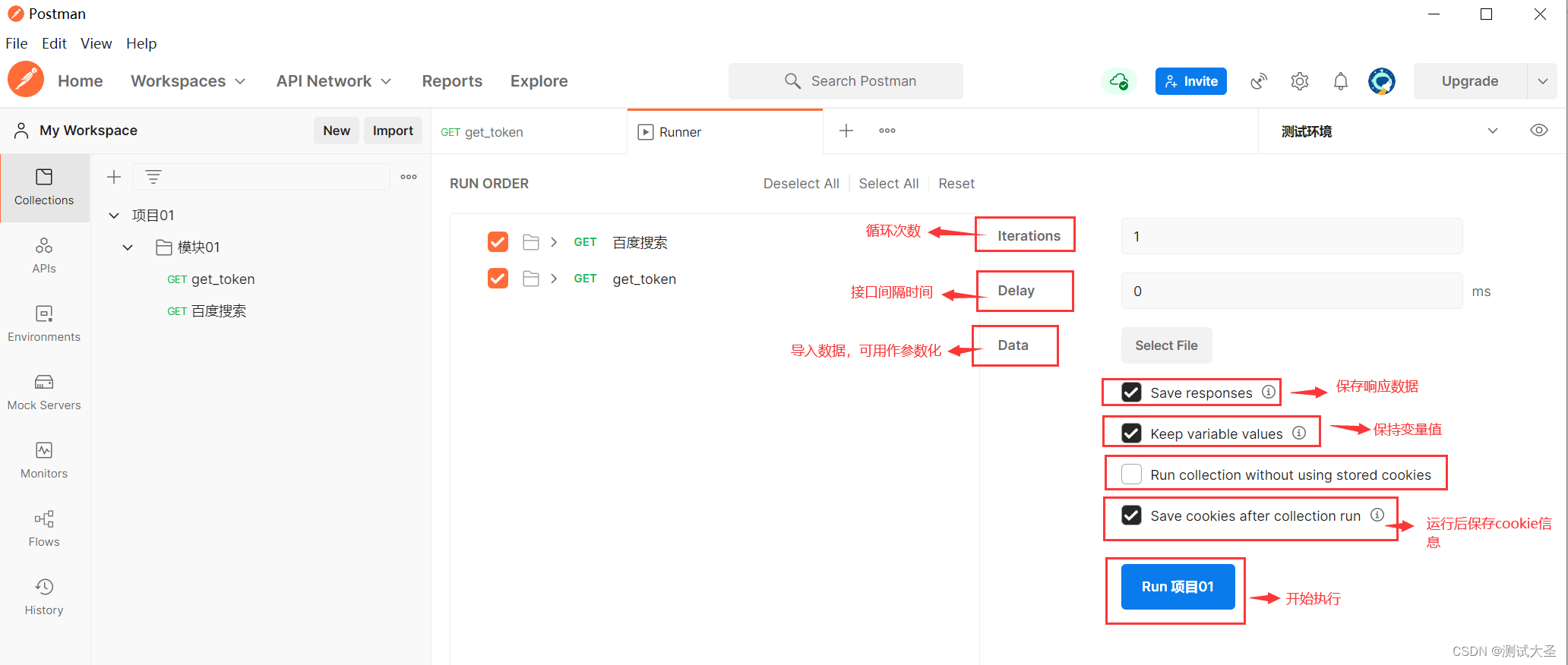Collapse the 项目01 collection

click(114, 216)
